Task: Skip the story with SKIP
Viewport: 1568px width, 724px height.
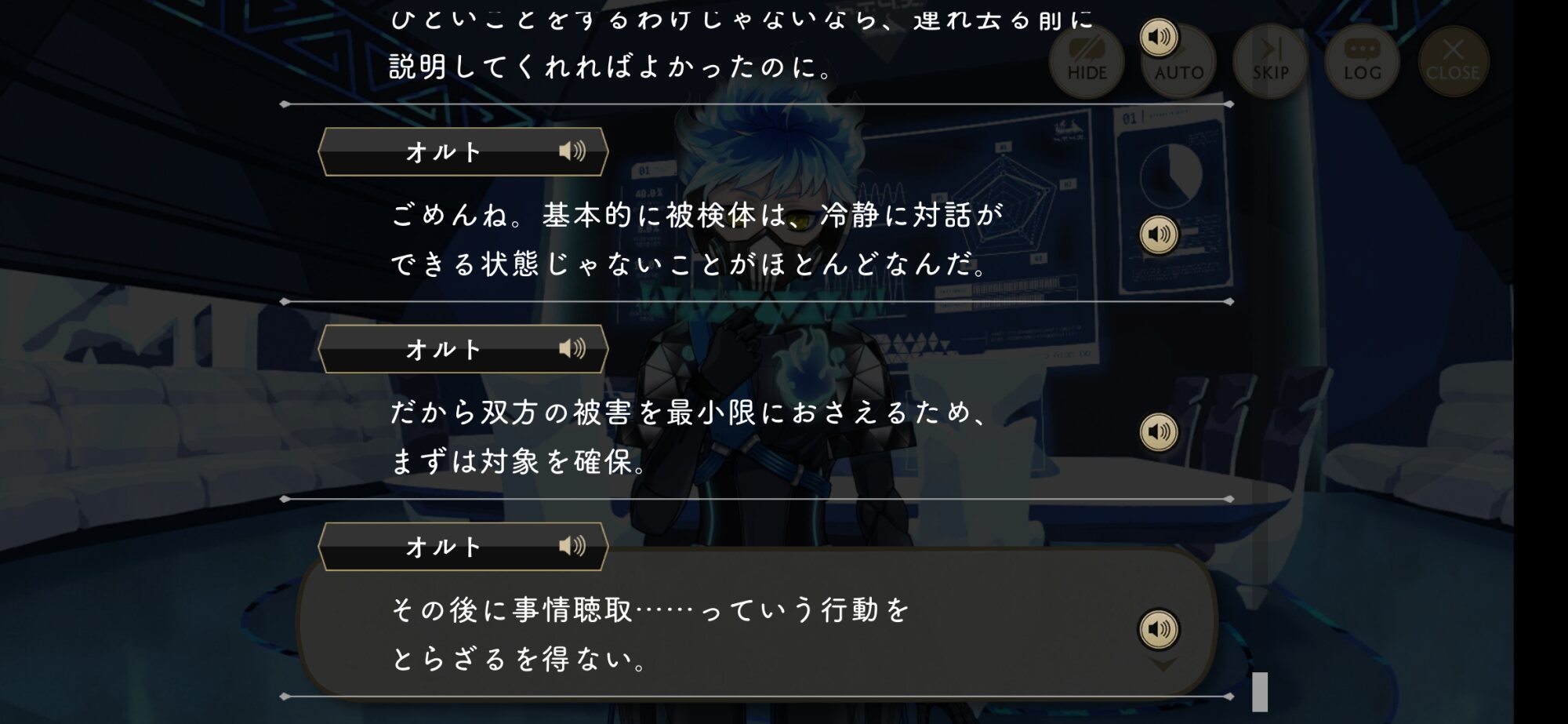Action: 1270,61
